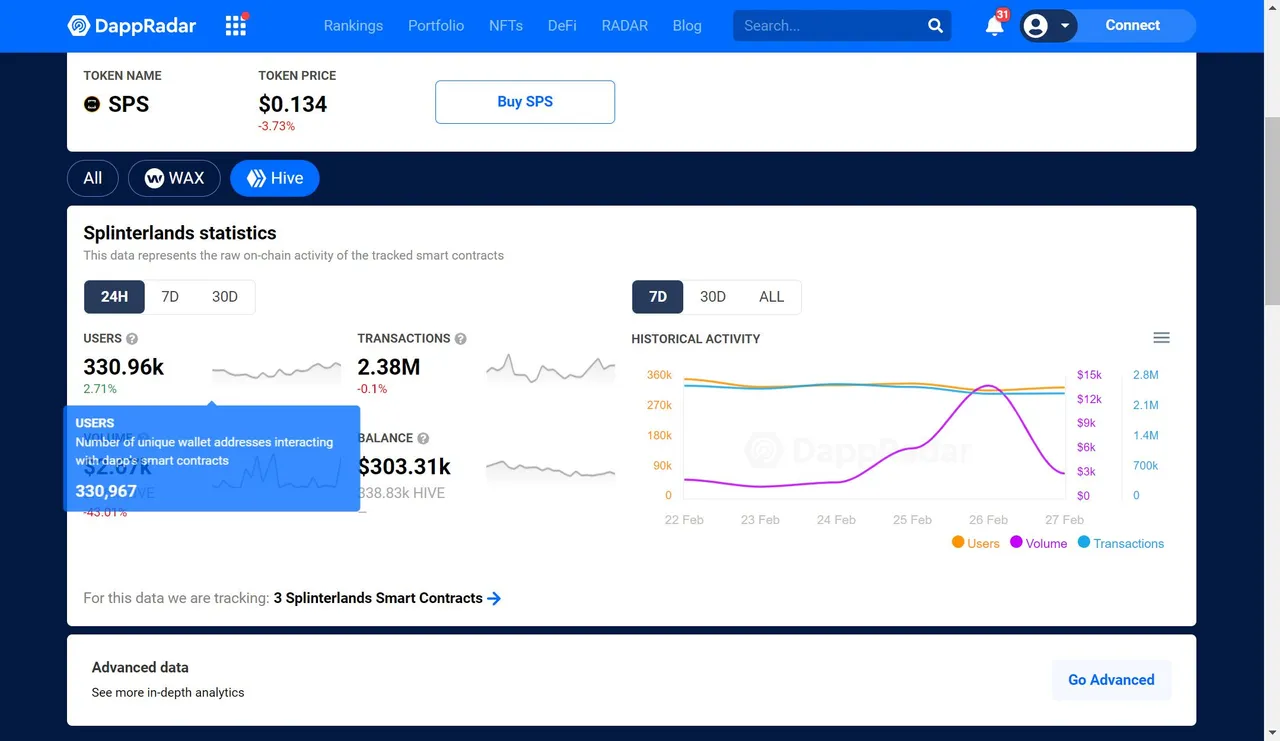Click the Splinterlands statistics heading

pos(180,233)
